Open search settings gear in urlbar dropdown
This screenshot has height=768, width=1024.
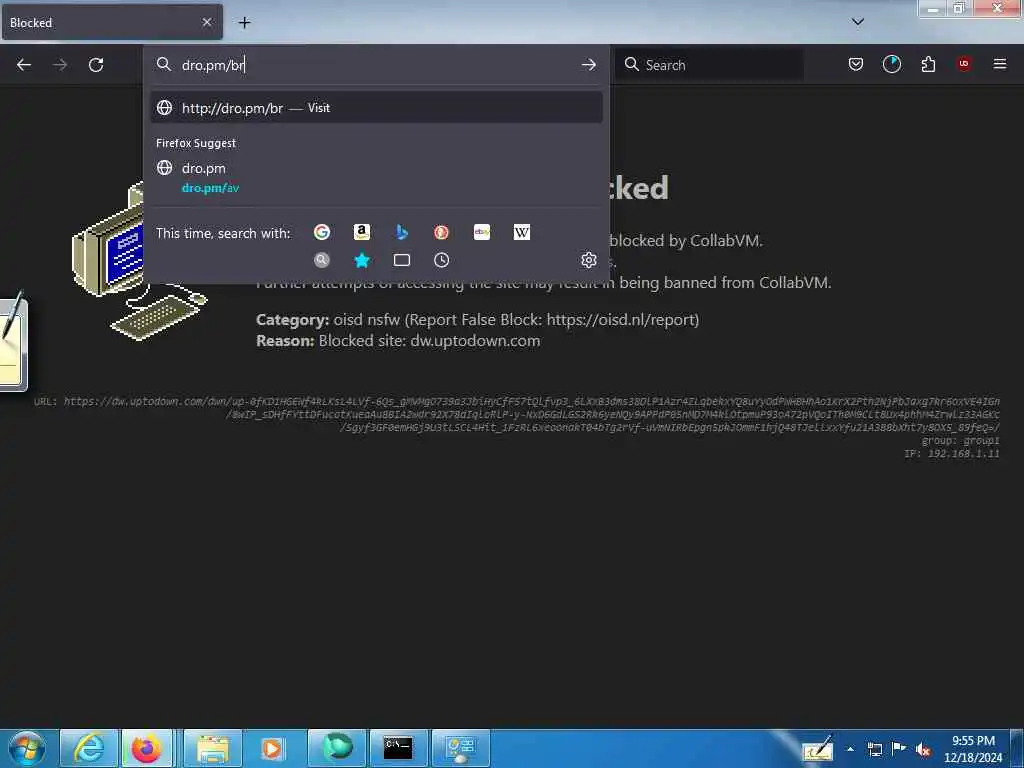coord(588,260)
